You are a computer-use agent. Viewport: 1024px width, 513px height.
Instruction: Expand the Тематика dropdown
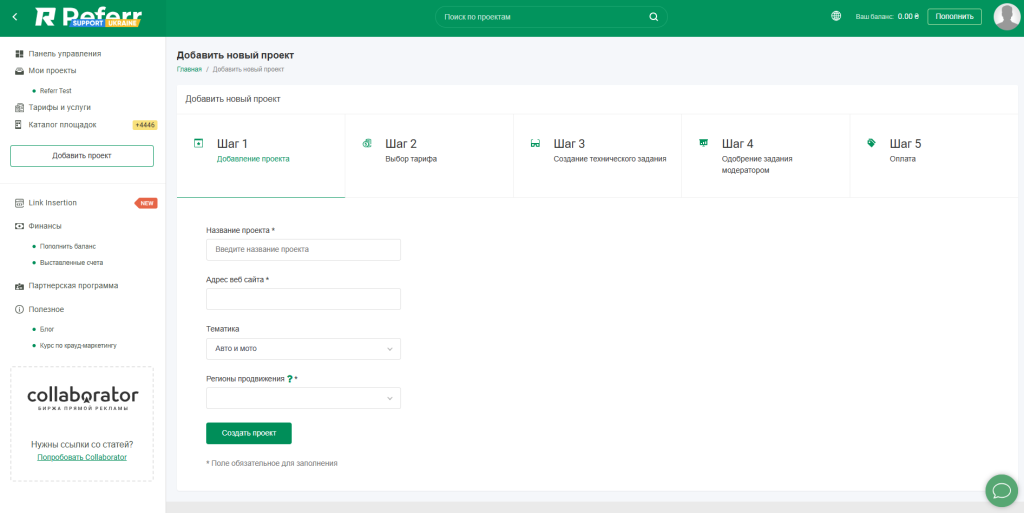pos(303,349)
